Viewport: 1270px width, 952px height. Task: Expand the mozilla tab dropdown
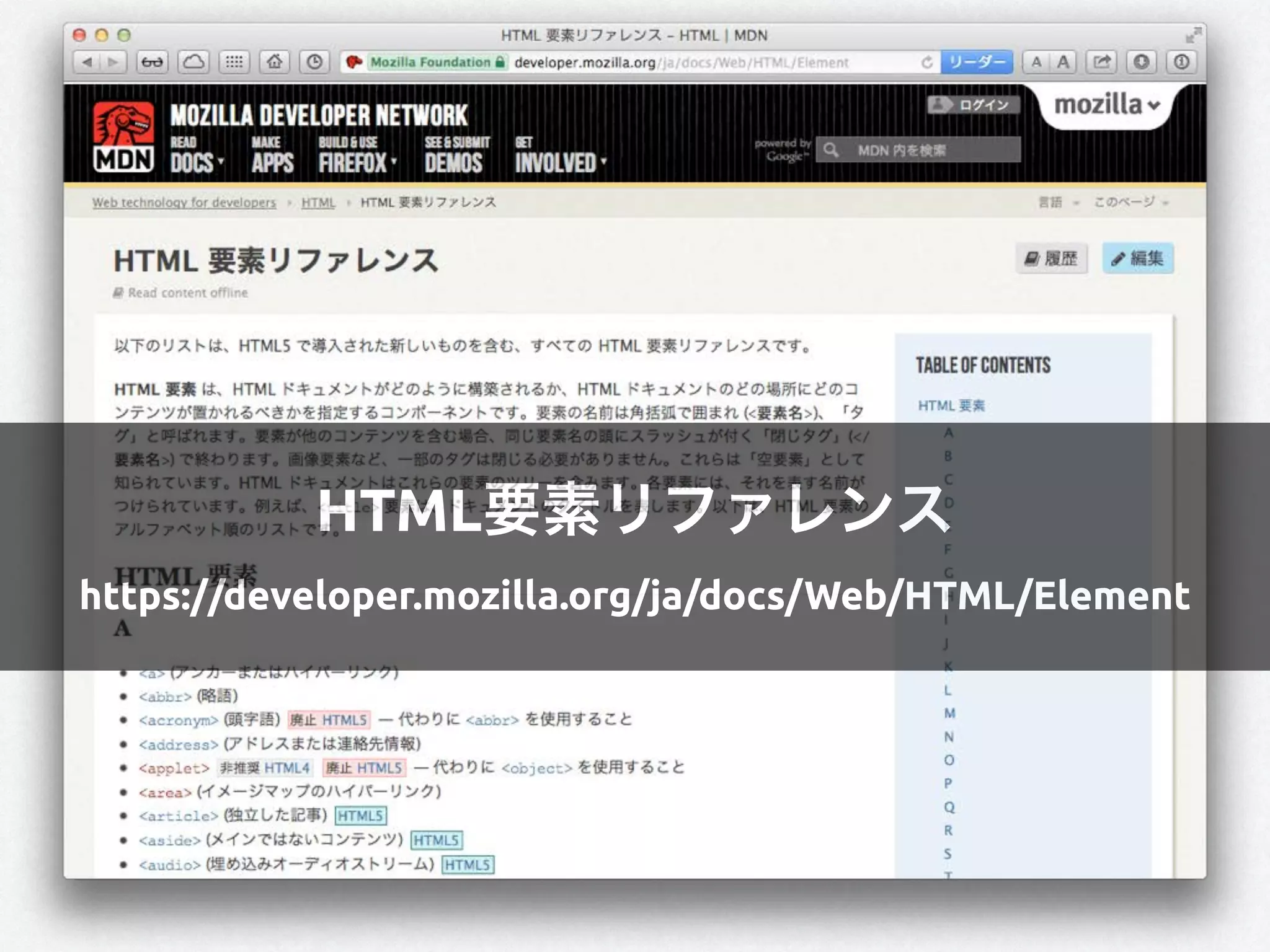coord(1107,105)
